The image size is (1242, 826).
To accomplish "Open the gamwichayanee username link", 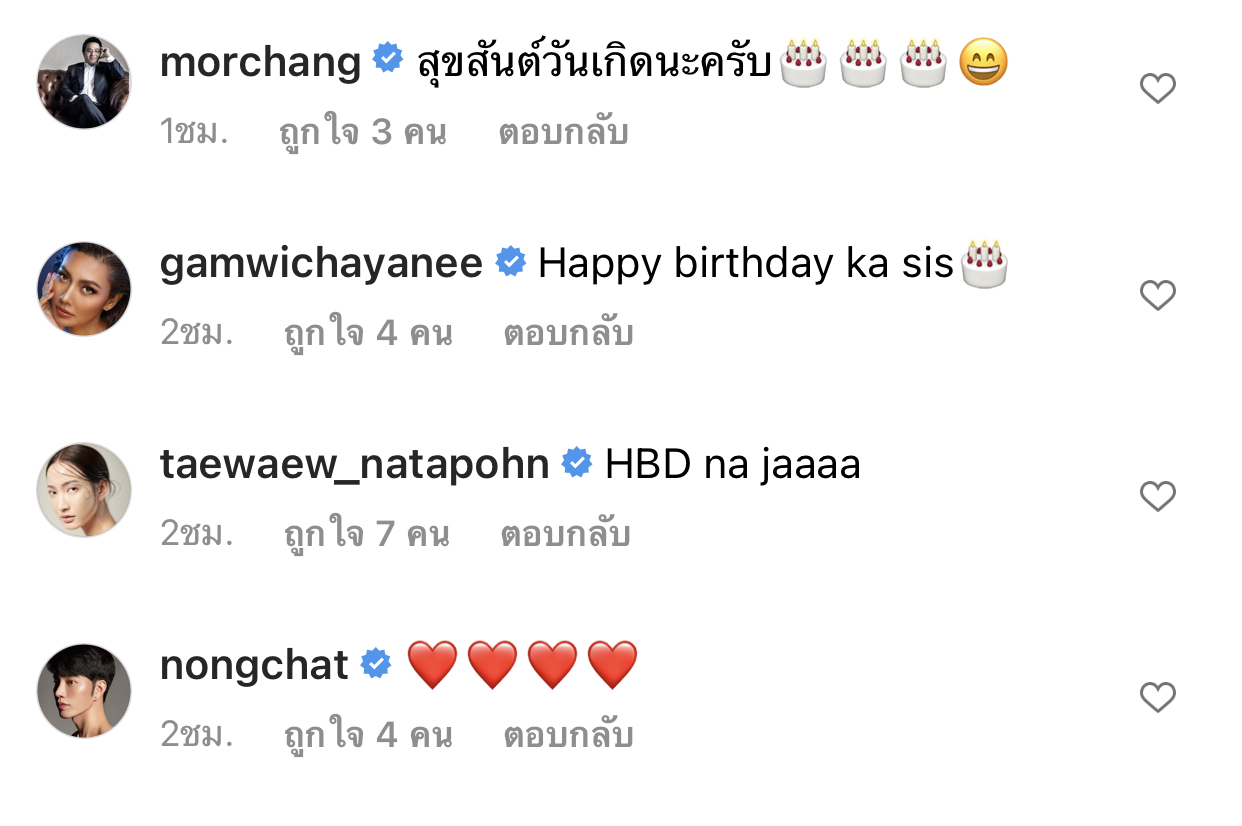I will click(321, 264).
